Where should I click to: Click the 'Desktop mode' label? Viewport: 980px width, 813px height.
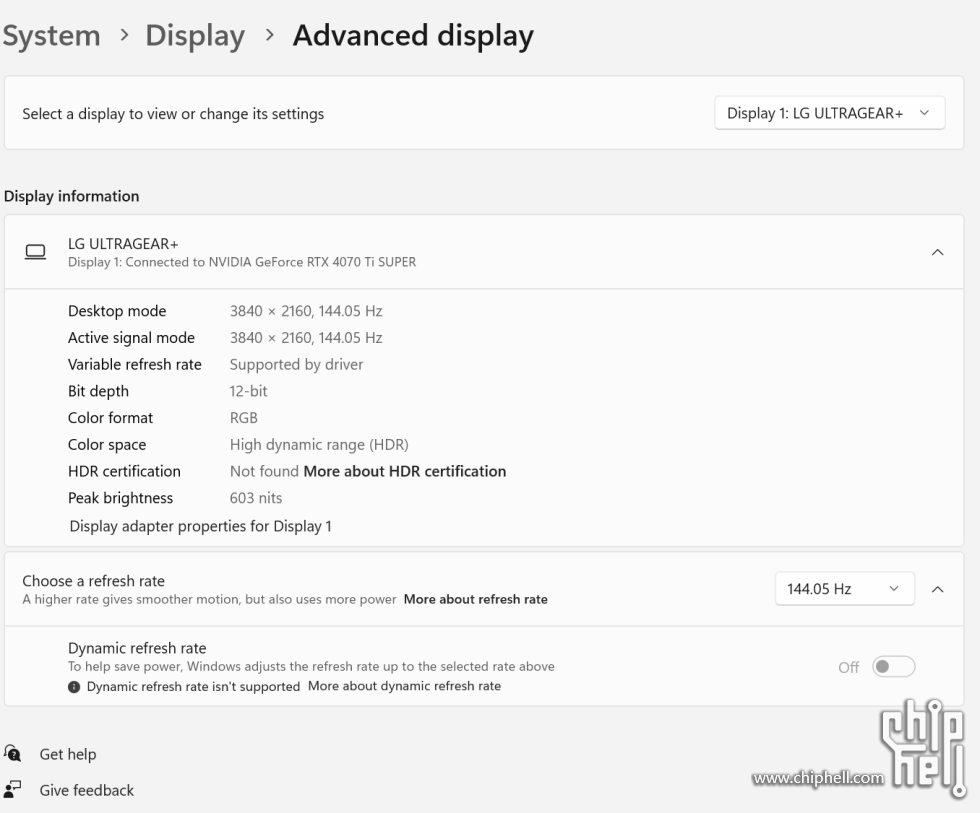point(117,311)
